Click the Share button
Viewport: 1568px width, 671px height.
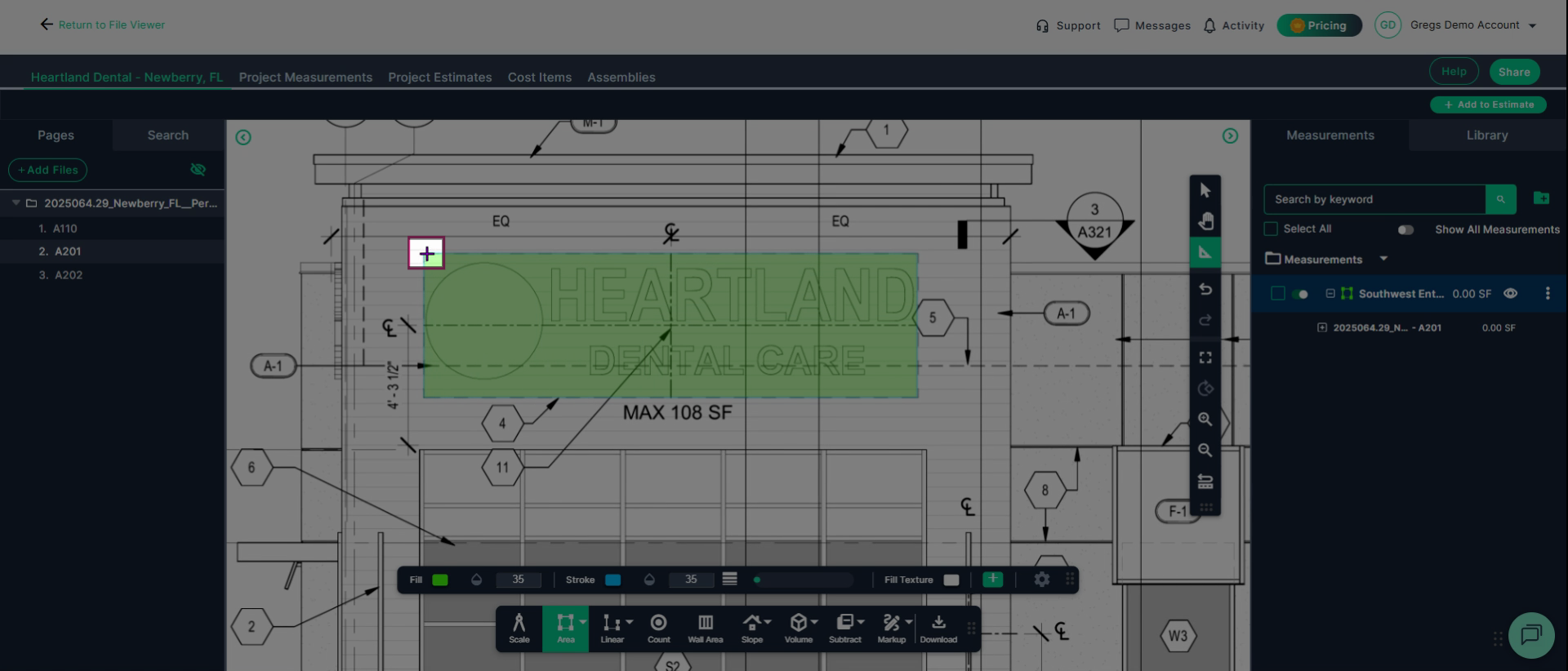pos(1514,72)
